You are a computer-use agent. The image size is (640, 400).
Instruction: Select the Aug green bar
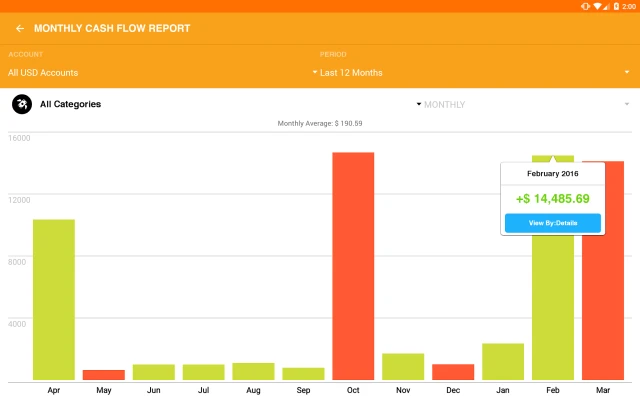tap(253, 371)
